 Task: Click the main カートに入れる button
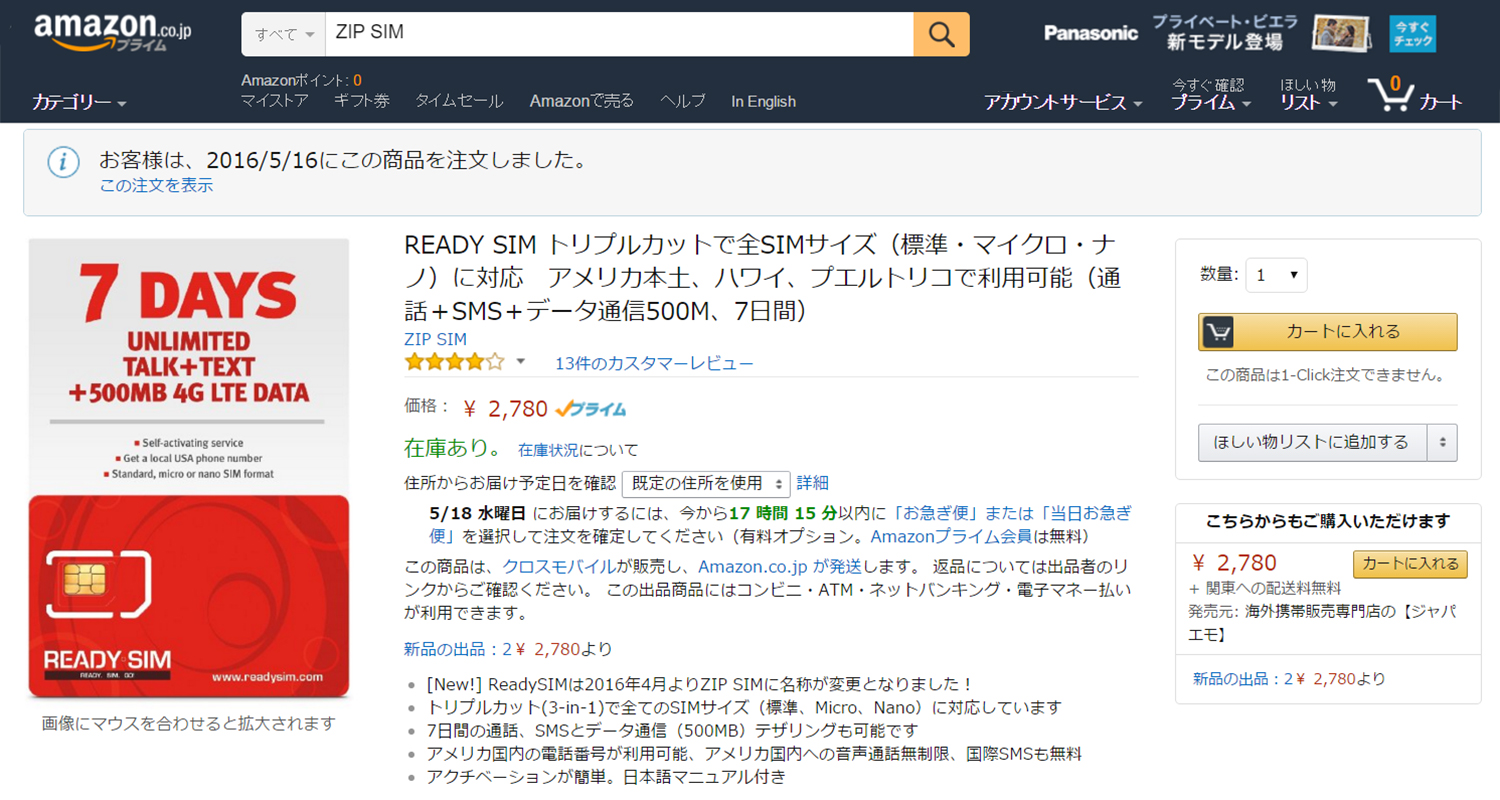tap(1327, 332)
